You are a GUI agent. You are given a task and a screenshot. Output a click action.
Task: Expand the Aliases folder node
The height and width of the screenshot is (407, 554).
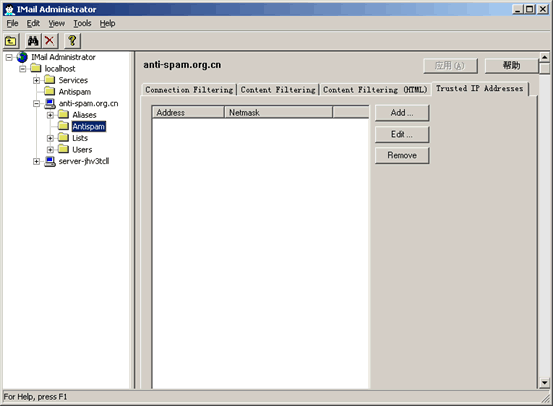coord(50,115)
